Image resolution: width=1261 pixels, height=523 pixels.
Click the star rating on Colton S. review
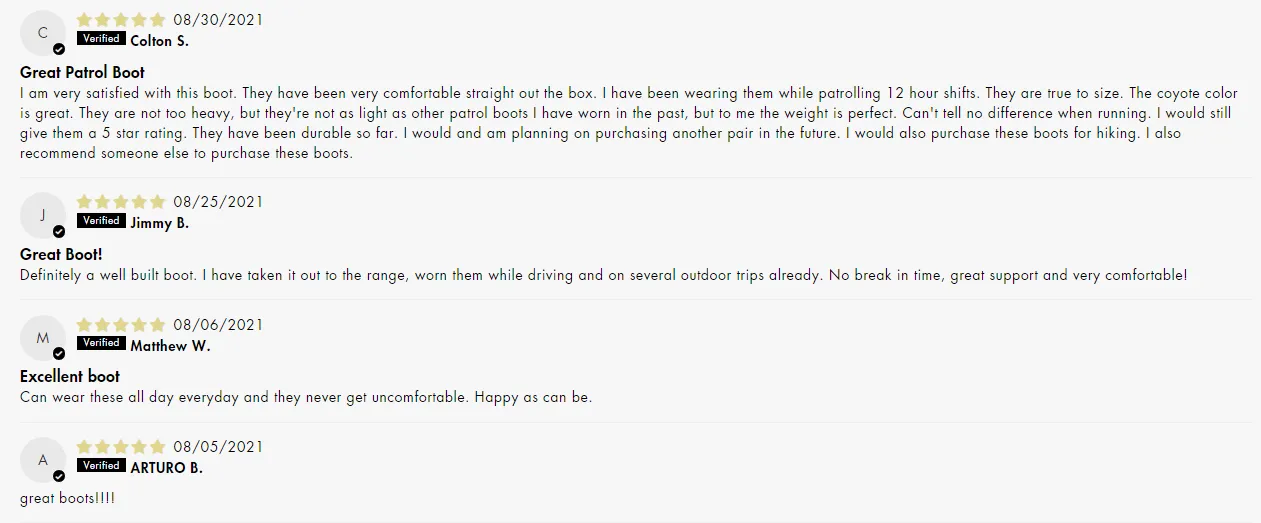[121, 19]
